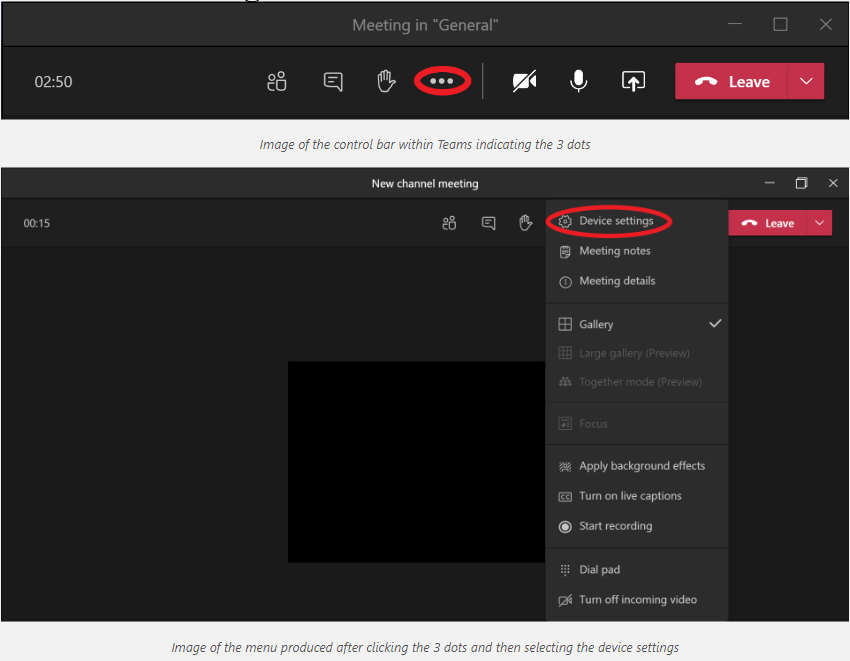The width and height of the screenshot is (850, 661).
Task: Click the incoming video camera-off icon
Action: coord(565,600)
